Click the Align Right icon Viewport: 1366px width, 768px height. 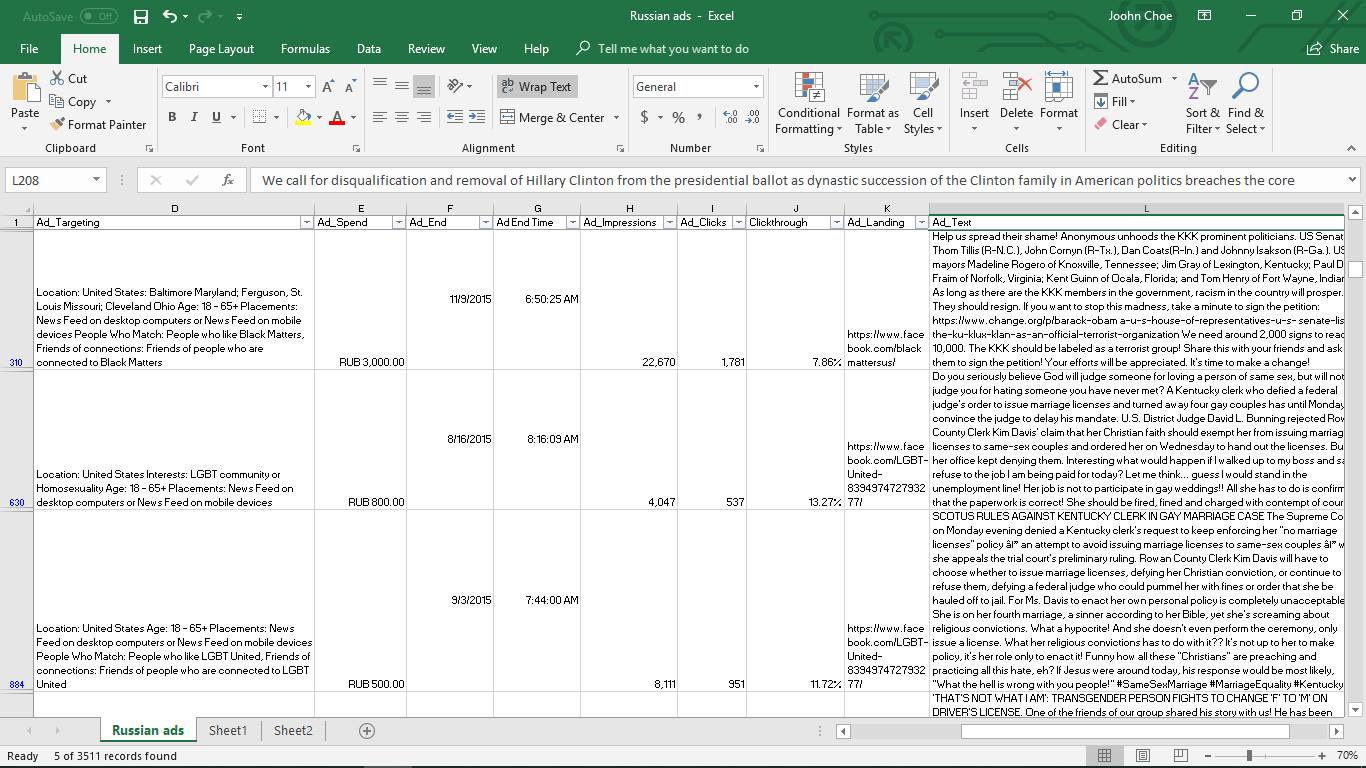coord(423,117)
